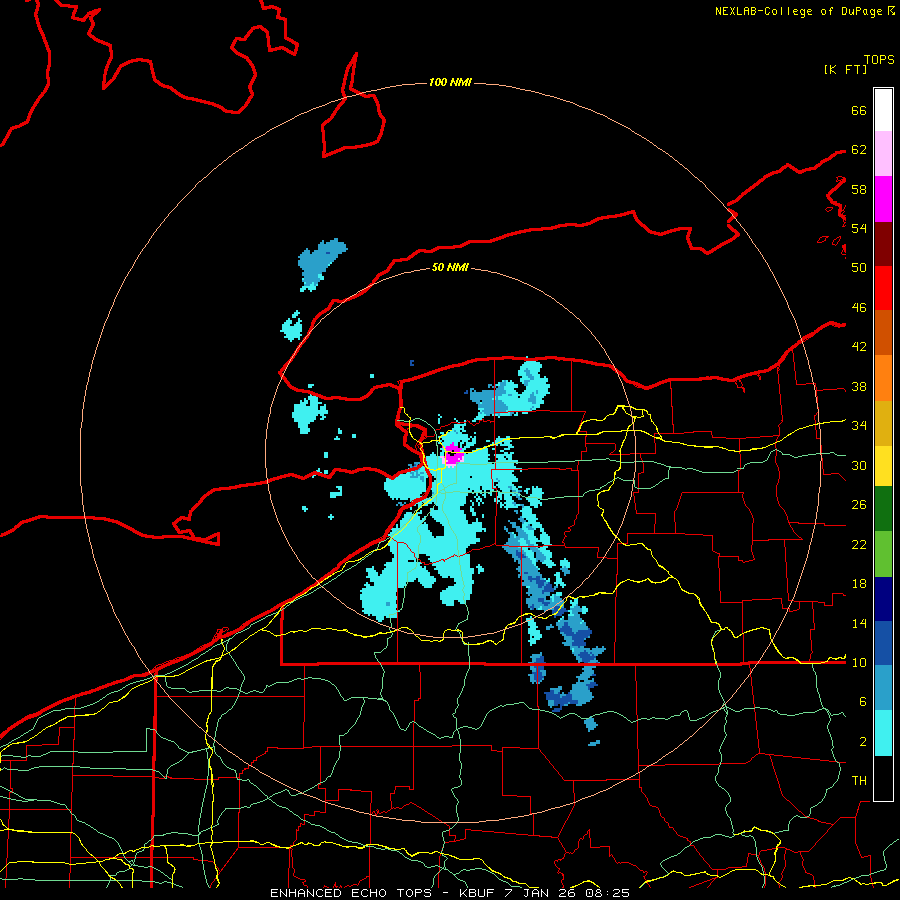
Task: Click the 46 legend value
Action: point(859,307)
